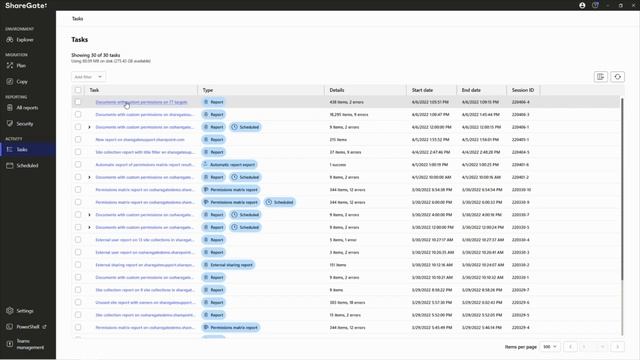Image resolution: width=640 pixels, height=360 pixels.
Task: Open the New report on sharegatesupport link
Action: pos(140,140)
